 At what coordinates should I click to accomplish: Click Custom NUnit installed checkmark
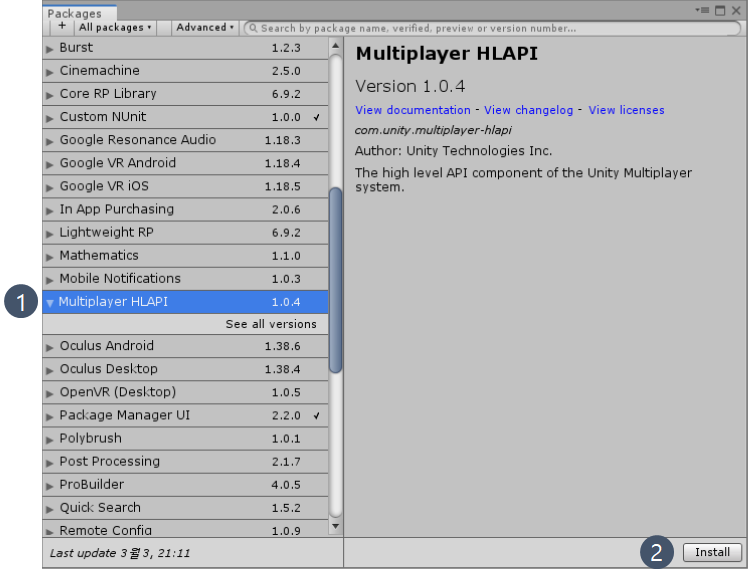tap(316, 117)
